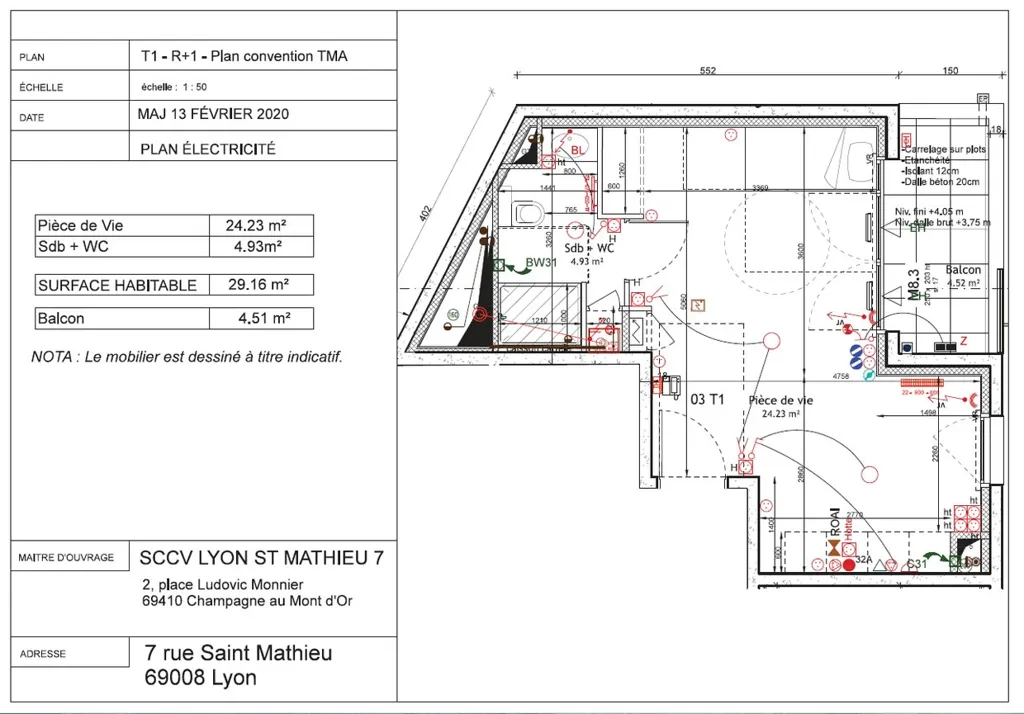
Task: Click the solid red circle outlet on kitchen wall
Action: 848,564
